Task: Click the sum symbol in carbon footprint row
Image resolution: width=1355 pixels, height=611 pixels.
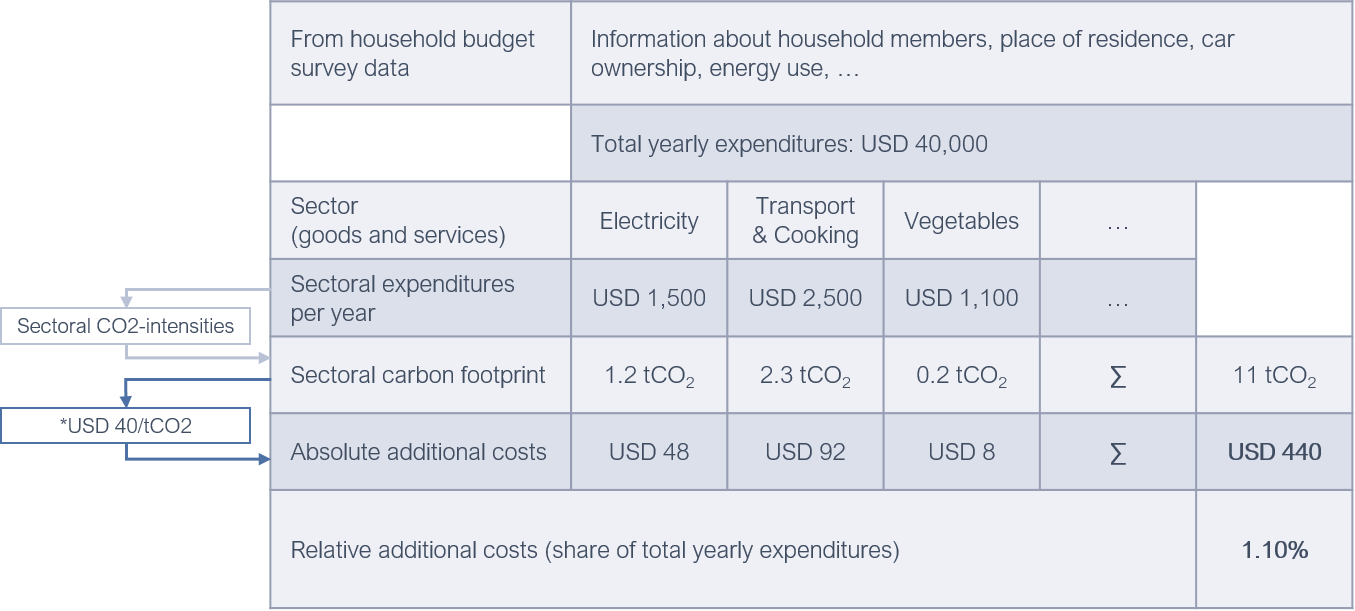Action: (x=1117, y=376)
